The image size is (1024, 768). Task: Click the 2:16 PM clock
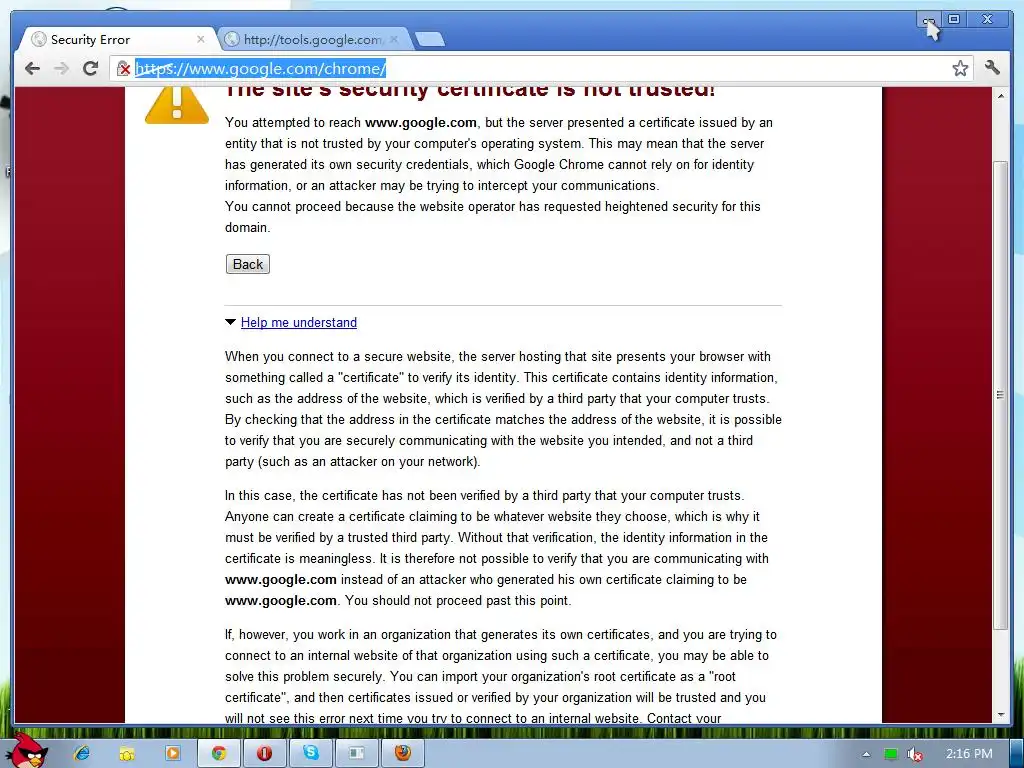tap(969, 754)
